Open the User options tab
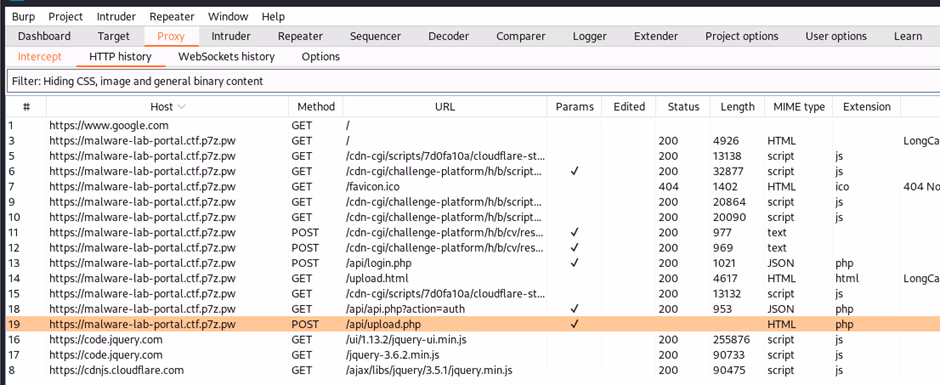 coord(836,36)
